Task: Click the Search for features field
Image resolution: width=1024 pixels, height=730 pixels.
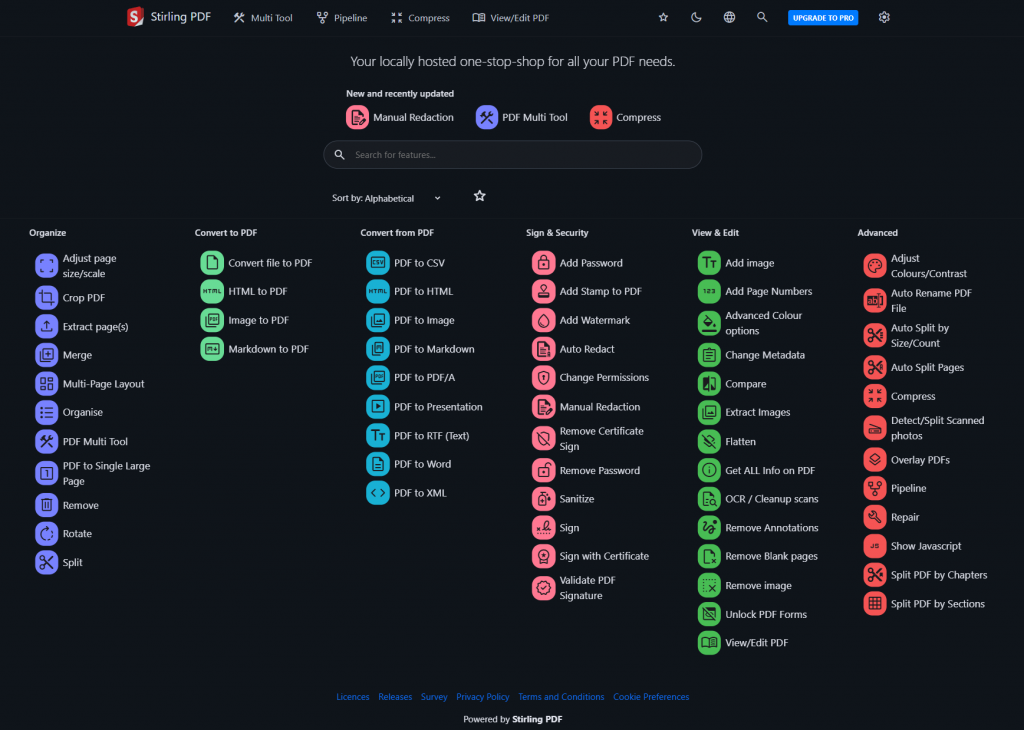Action: [513, 155]
